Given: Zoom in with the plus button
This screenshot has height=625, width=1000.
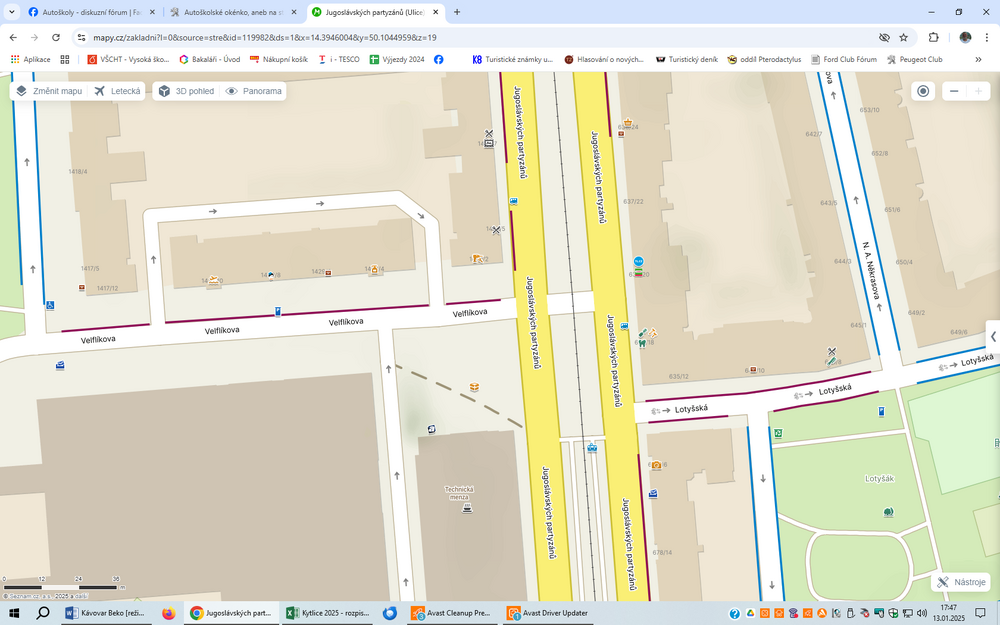Looking at the screenshot, I should coord(978,91).
